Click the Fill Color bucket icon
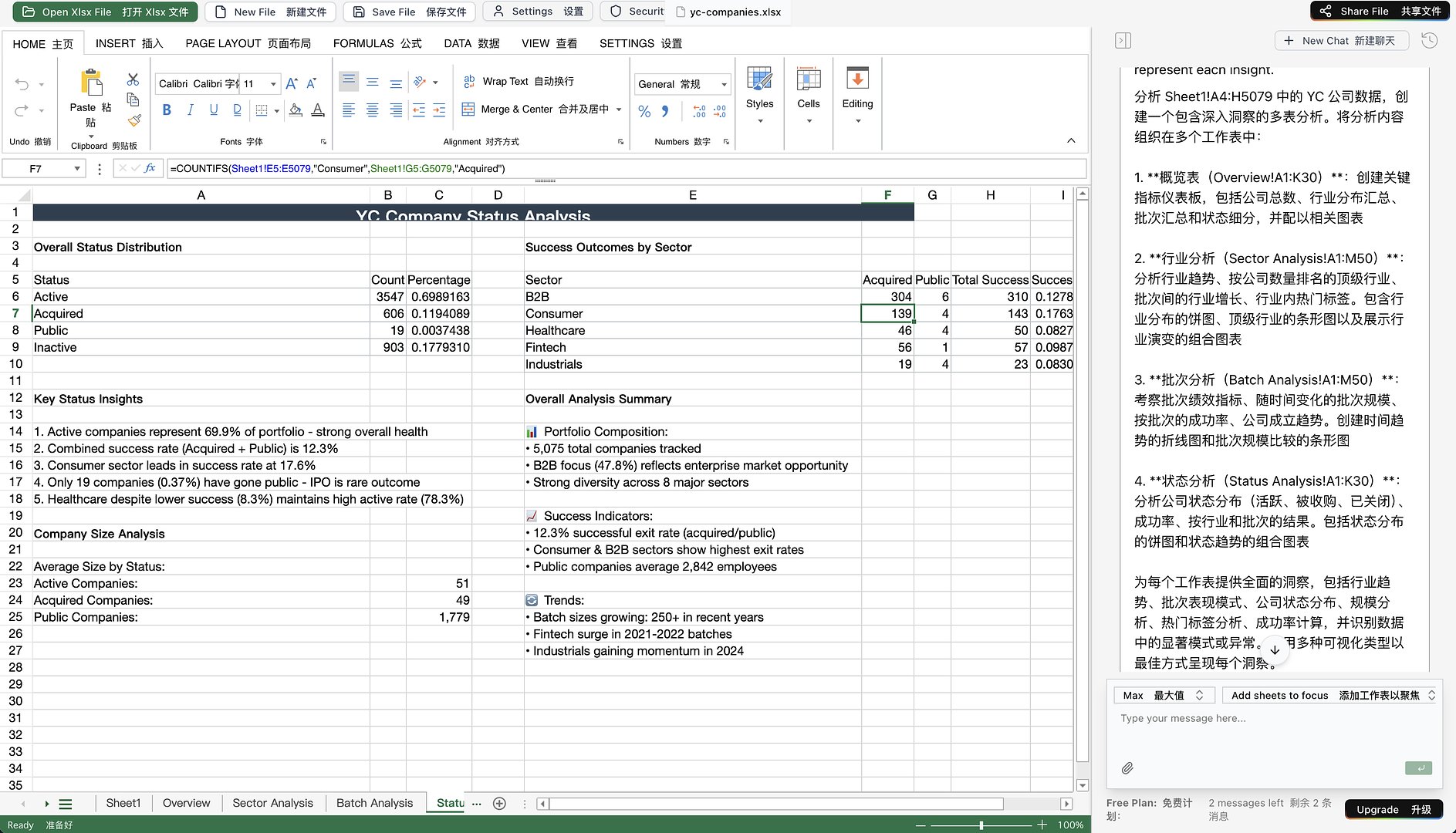This screenshot has width=1456, height=833. pyautogui.click(x=296, y=110)
